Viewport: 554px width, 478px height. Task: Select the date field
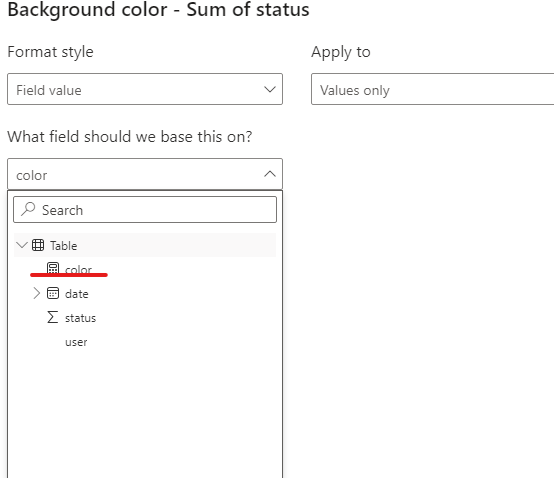pyautogui.click(x=77, y=294)
